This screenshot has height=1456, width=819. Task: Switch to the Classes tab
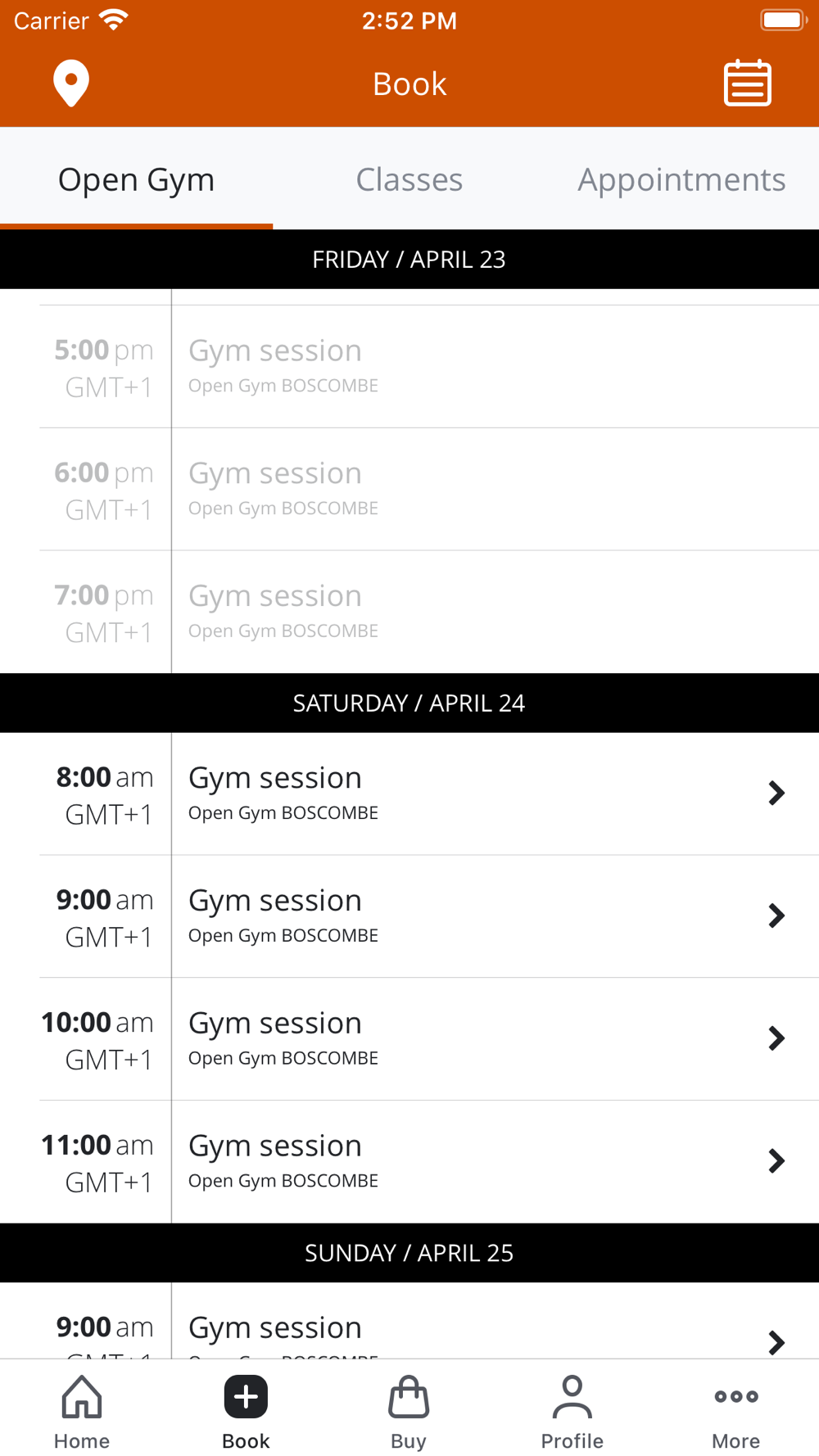[x=409, y=179]
